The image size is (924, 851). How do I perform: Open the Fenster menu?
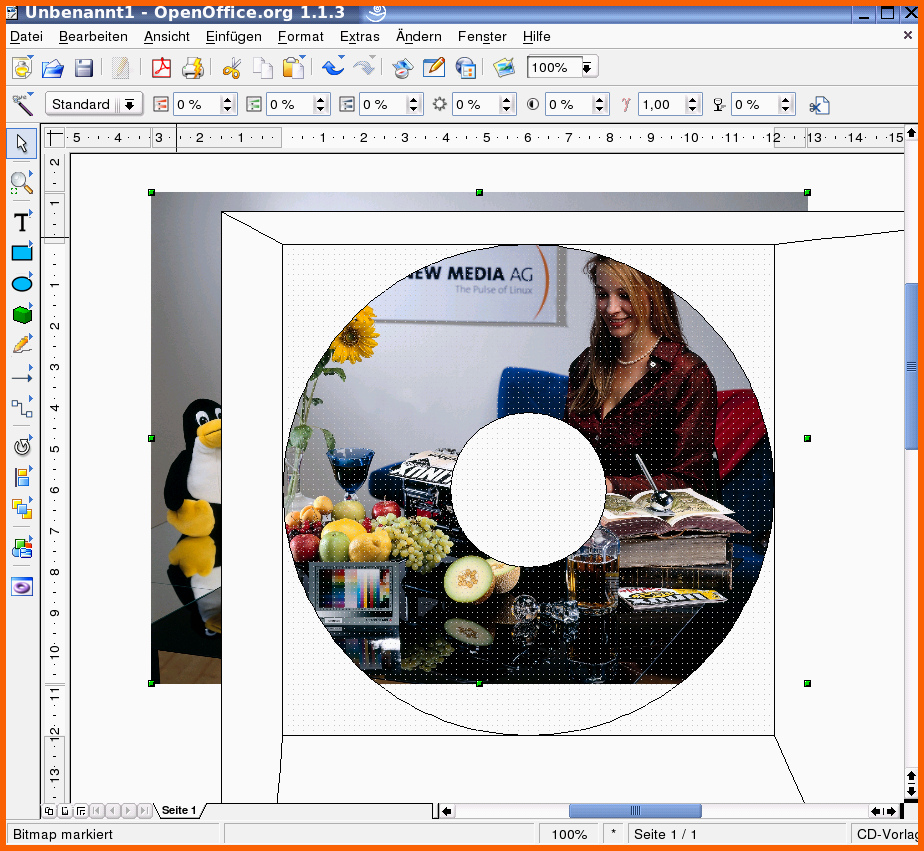482,37
